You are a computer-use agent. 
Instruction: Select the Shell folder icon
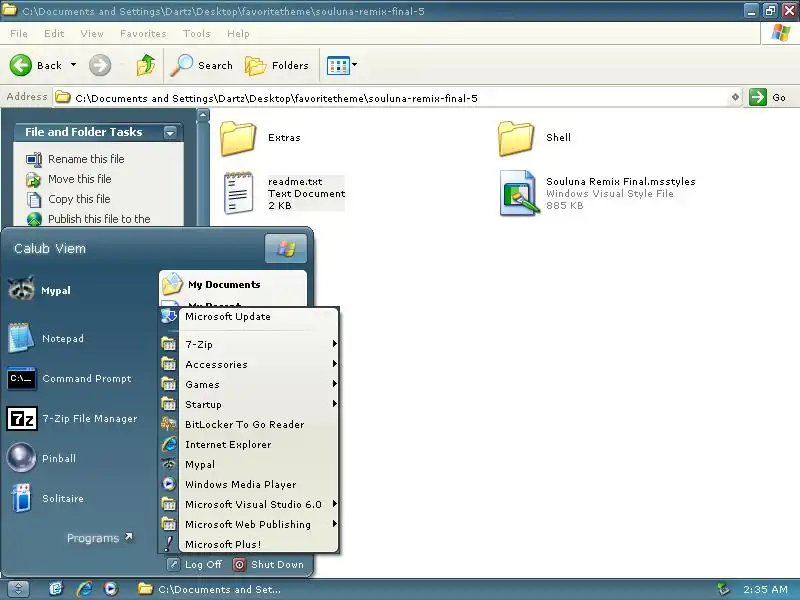tap(516, 138)
